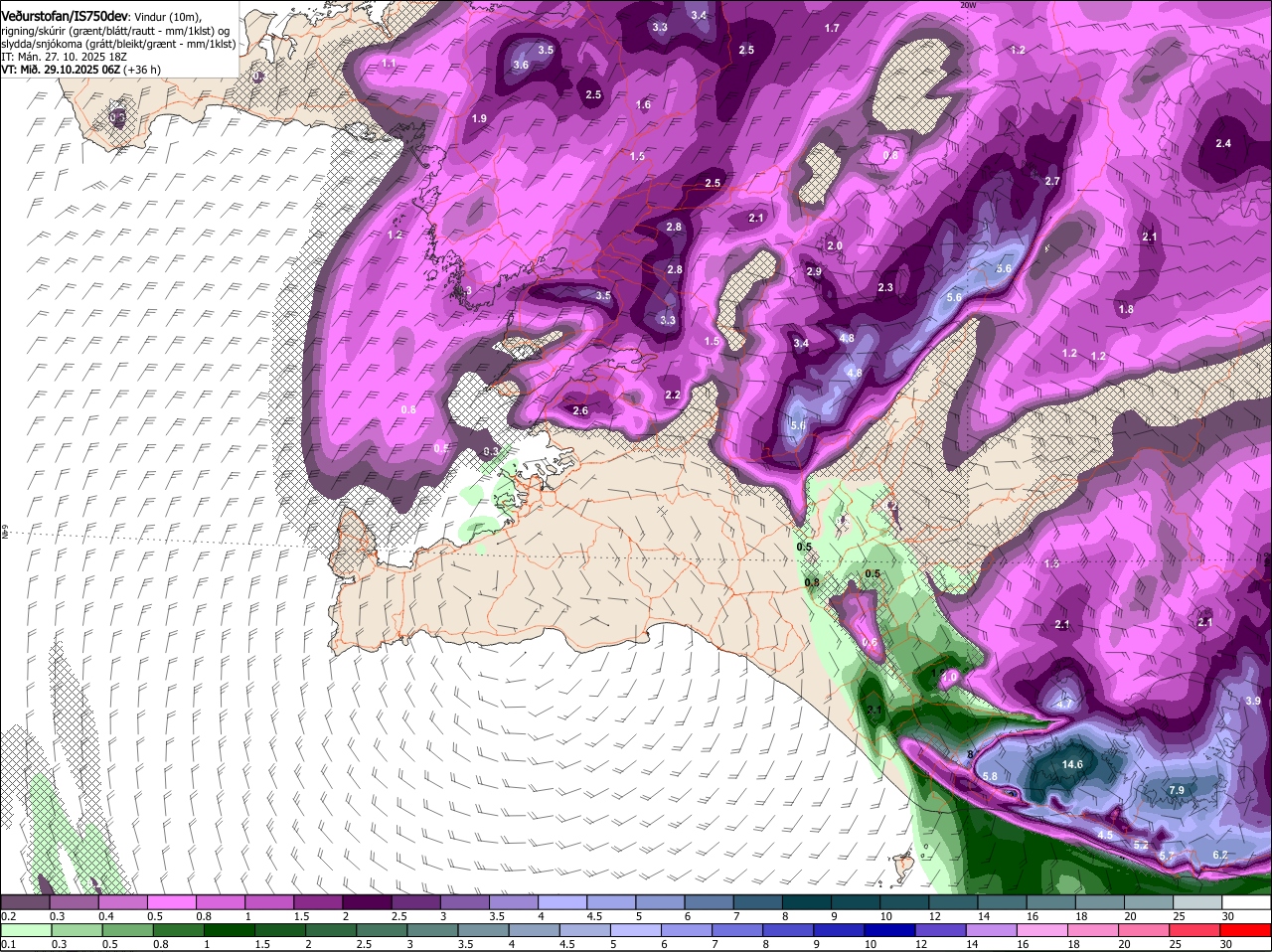Click the map value 1.0 in green area

pos(949,676)
